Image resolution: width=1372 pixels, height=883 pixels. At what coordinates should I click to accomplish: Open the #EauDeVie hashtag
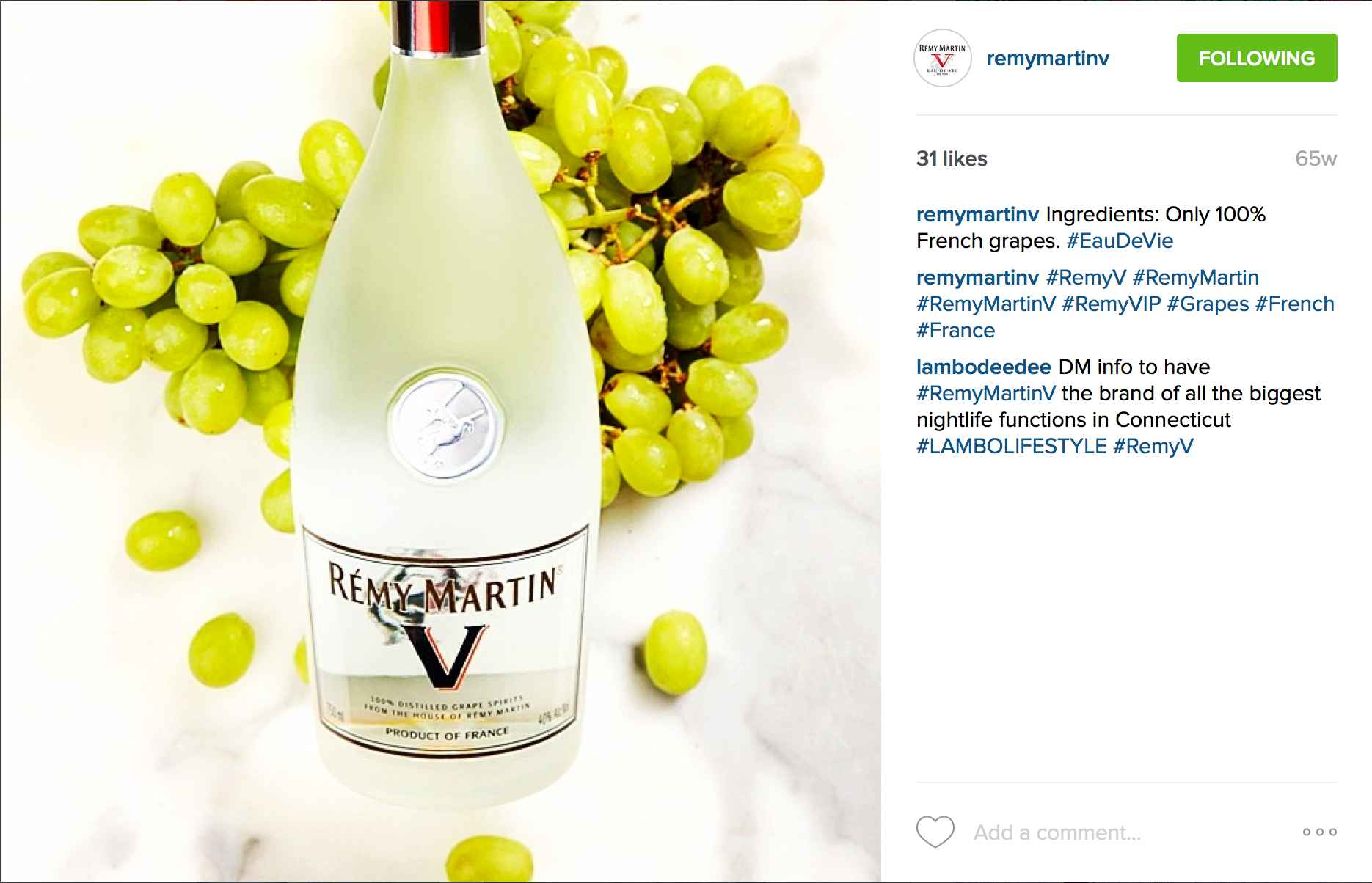click(x=1120, y=241)
